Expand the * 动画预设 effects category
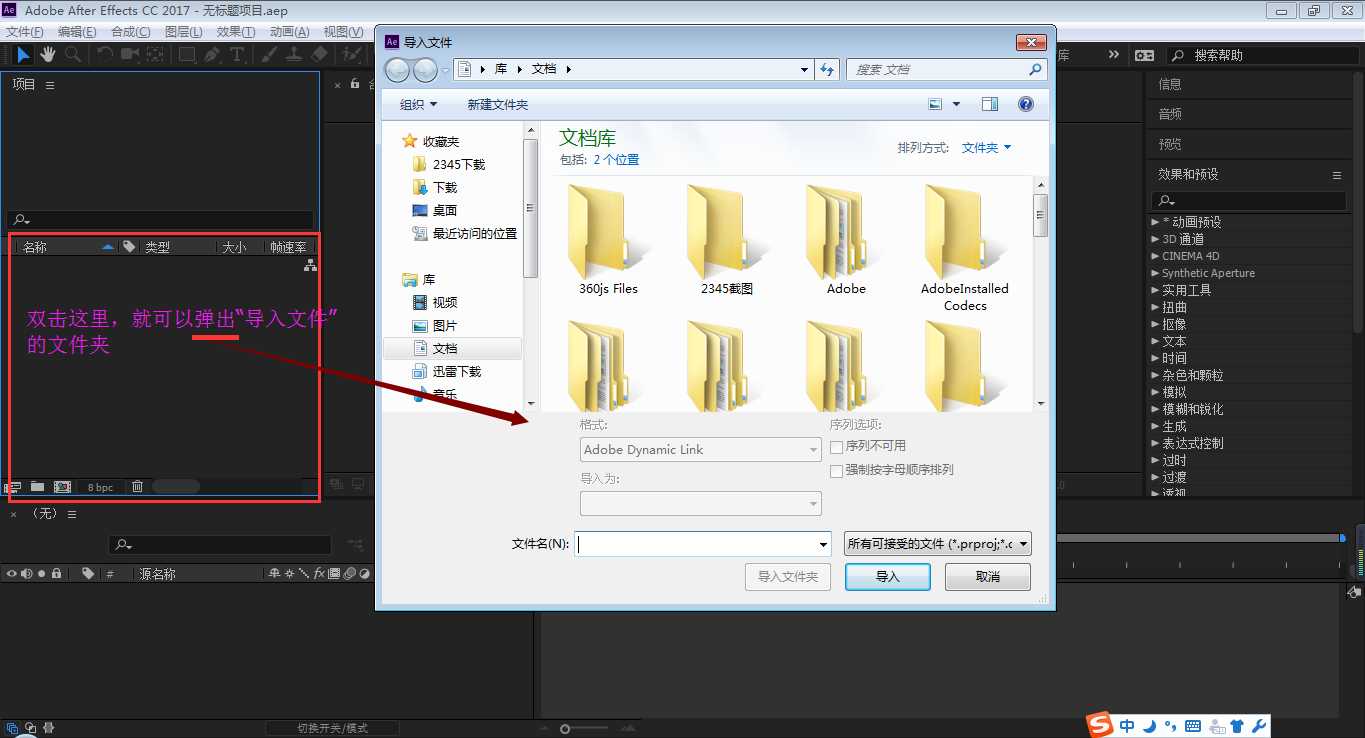 point(1155,222)
